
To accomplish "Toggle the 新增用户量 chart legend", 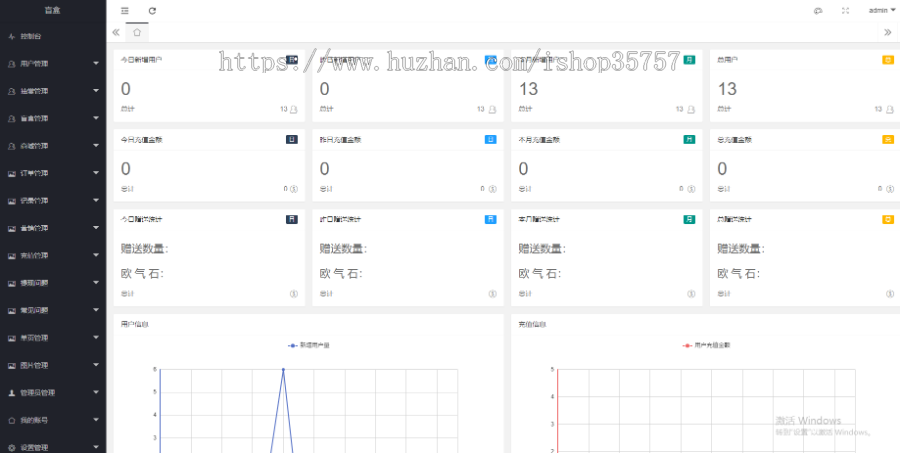I will (x=309, y=346).
